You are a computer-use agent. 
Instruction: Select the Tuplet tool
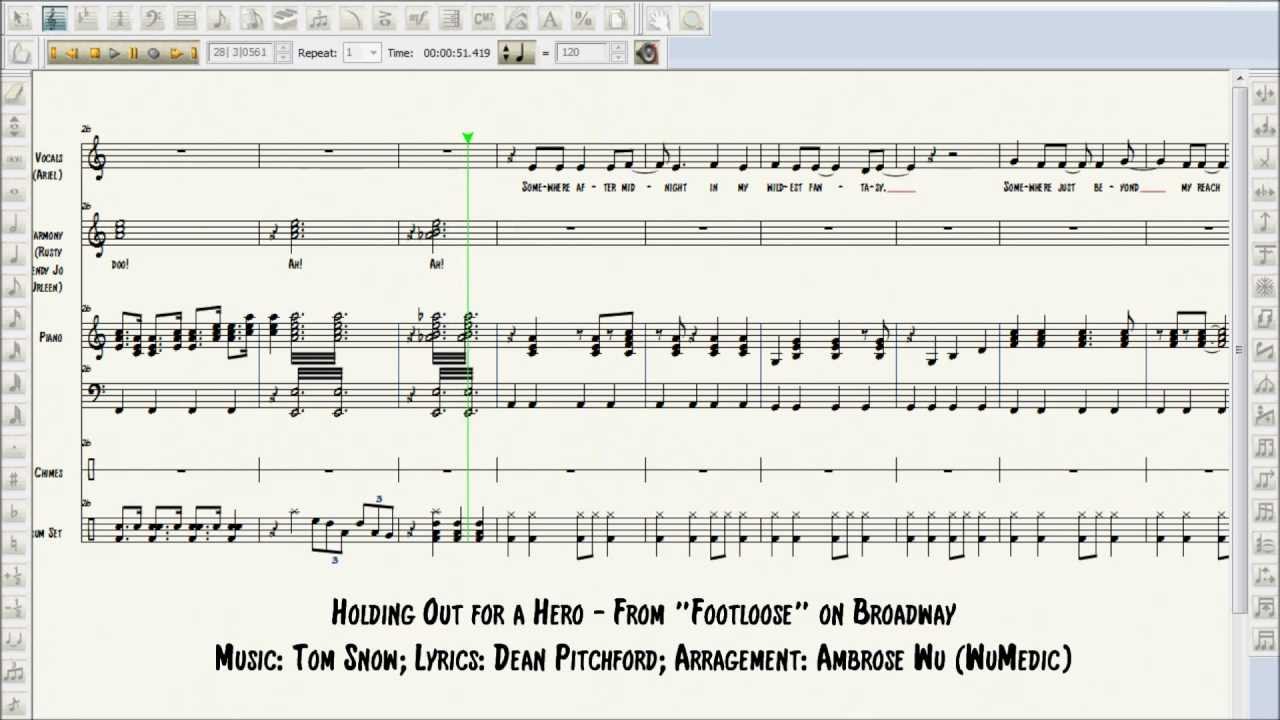318,19
